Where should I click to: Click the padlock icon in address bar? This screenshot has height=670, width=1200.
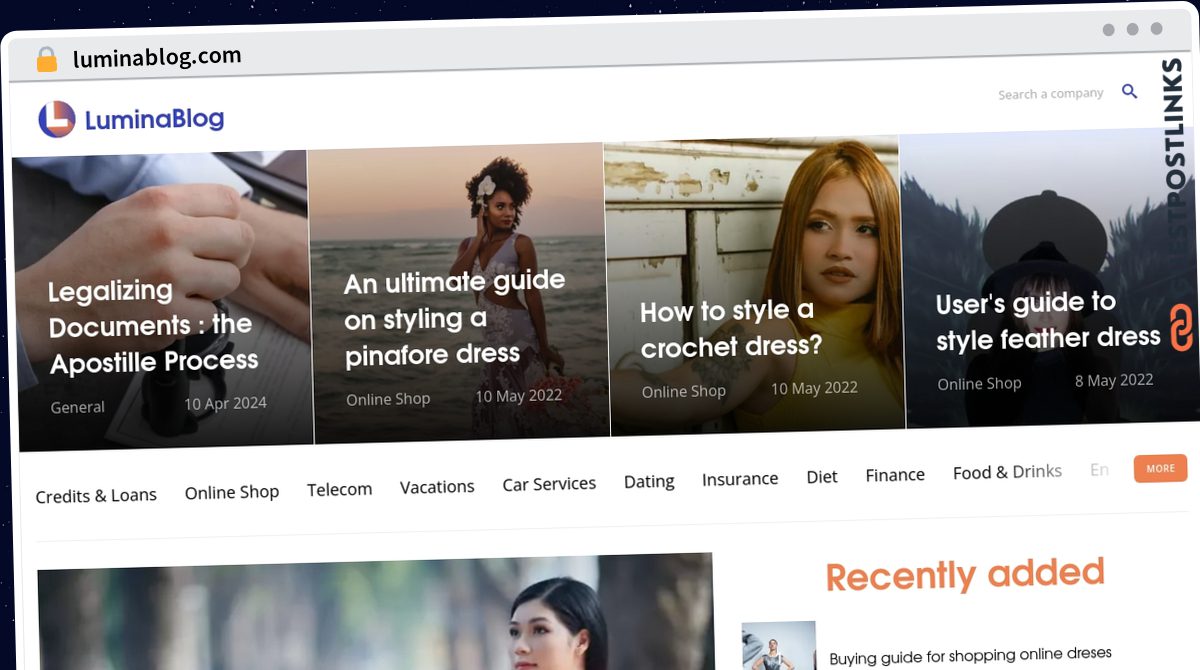click(x=46, y=60)
